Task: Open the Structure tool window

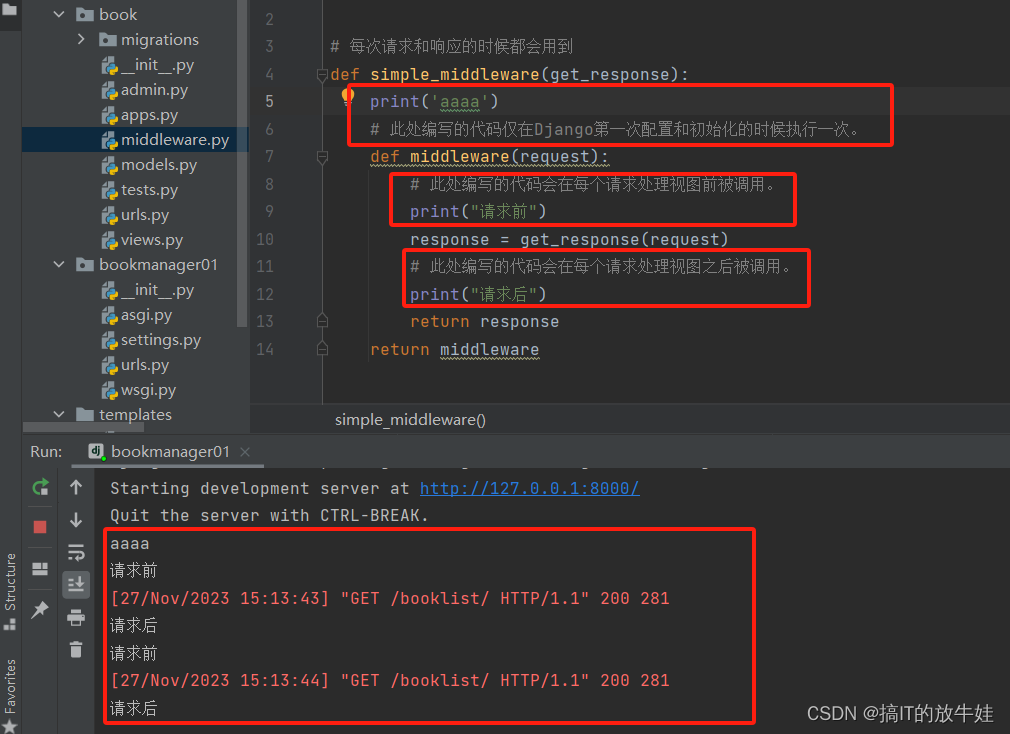Action: point(10,591)
